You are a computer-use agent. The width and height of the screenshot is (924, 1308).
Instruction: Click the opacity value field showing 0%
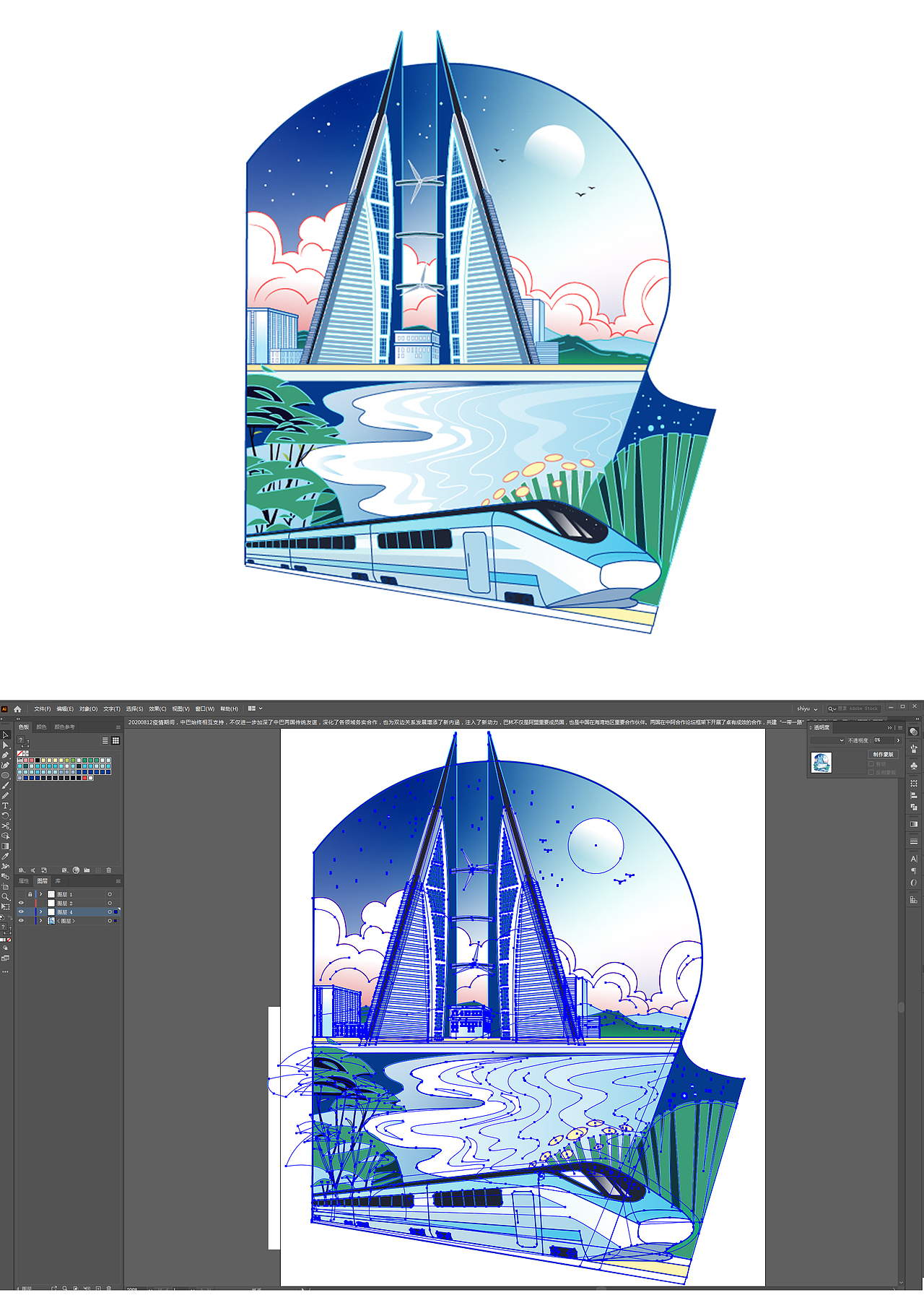click(x=884, y=740)
